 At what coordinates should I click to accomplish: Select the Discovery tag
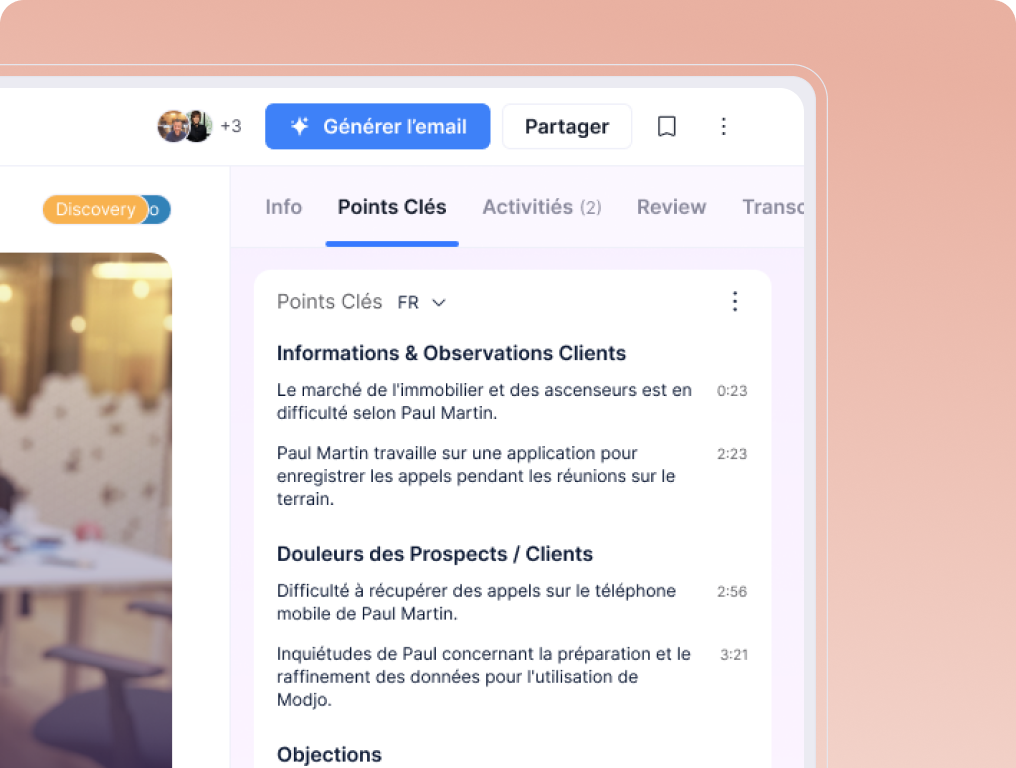click(95, 209)
